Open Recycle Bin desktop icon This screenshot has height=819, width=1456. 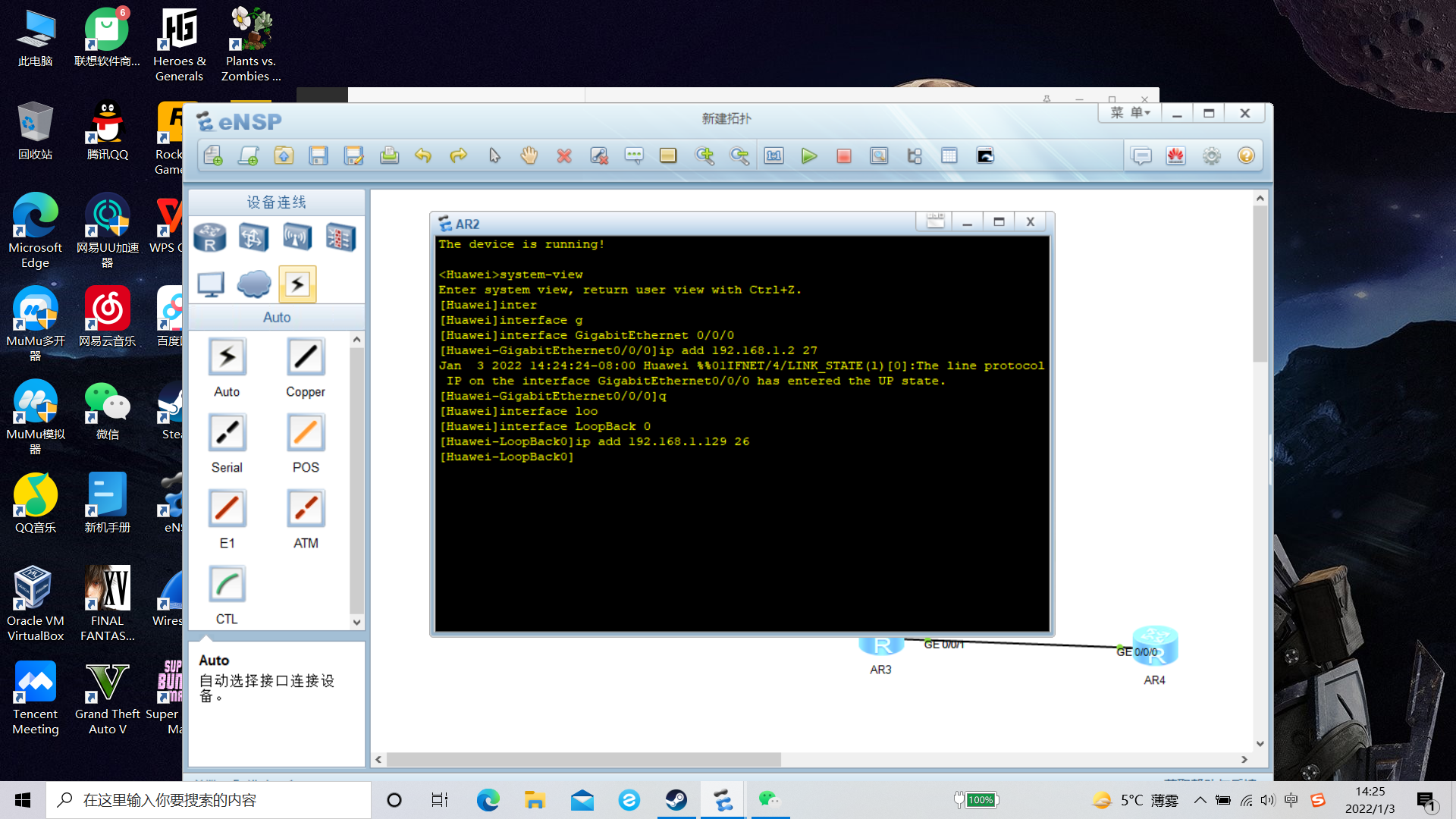pos(35,130)
